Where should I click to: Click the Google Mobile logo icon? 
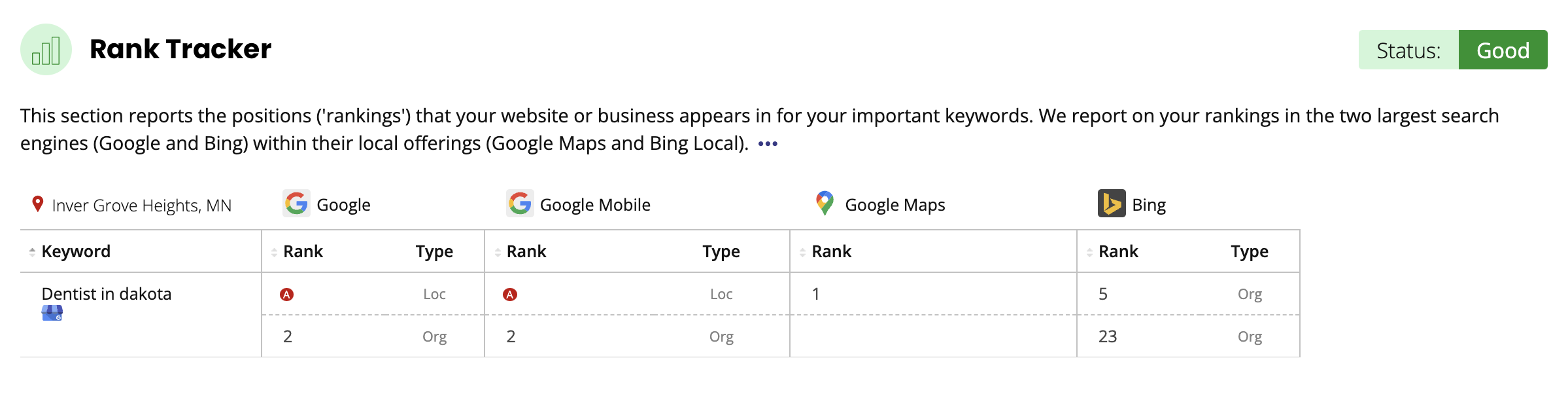520,204
